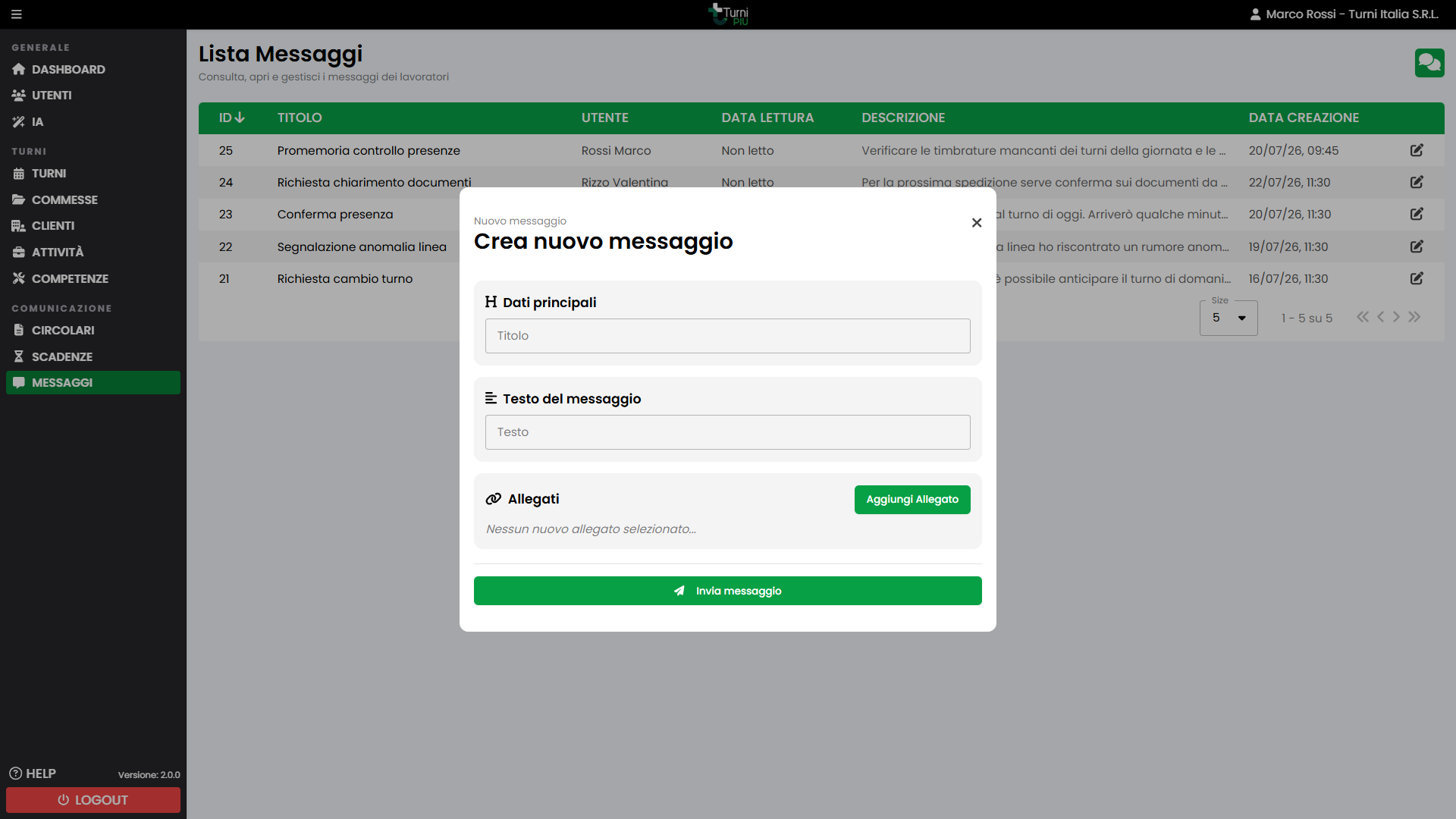Select user Rizzo Valentina cell
Screen dimensions: 1456x819
coord(625,182)
